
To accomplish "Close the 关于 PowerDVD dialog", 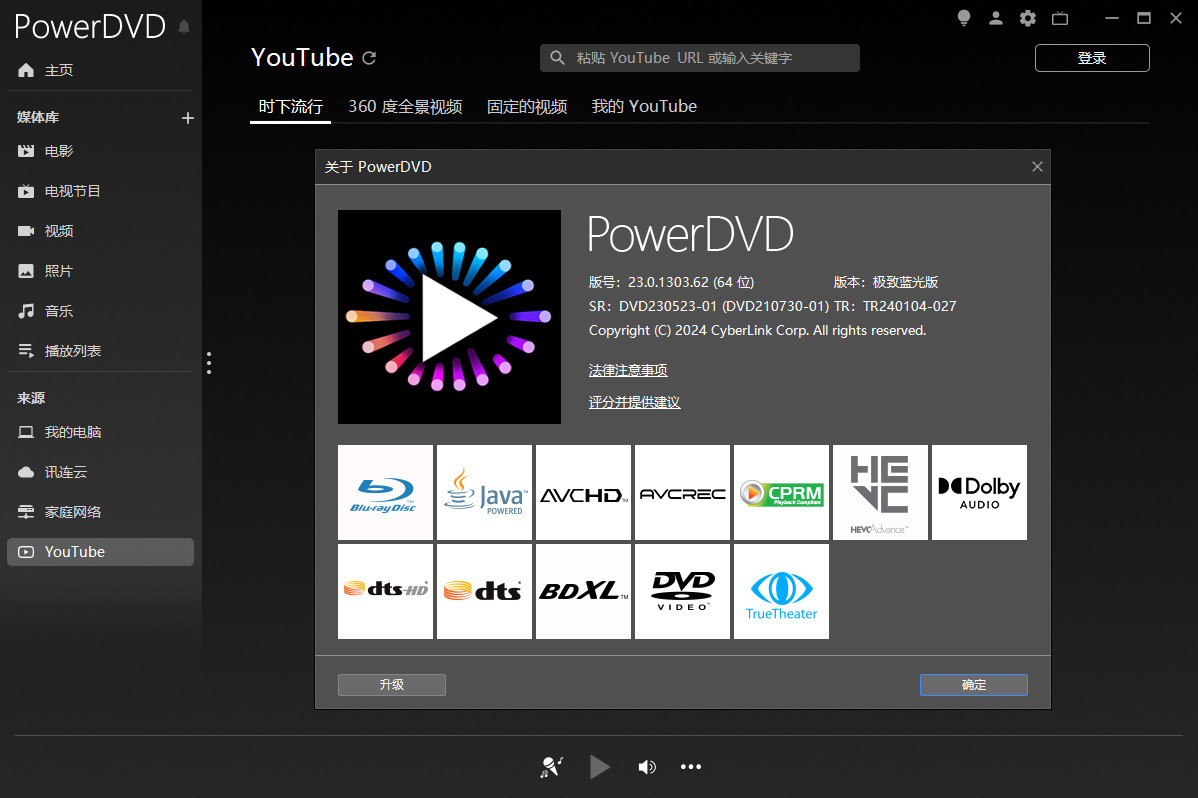I will point(1037,167).
